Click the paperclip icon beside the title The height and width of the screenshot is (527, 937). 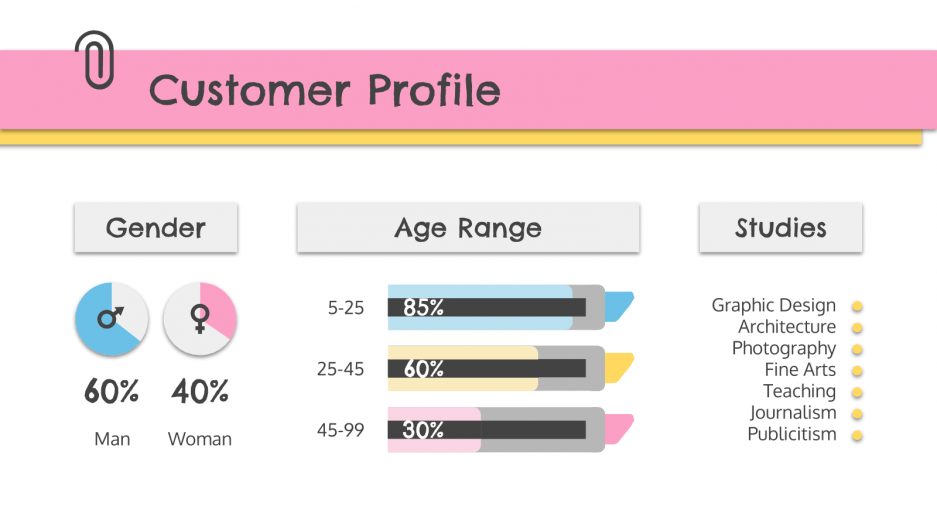pos(94,59)
